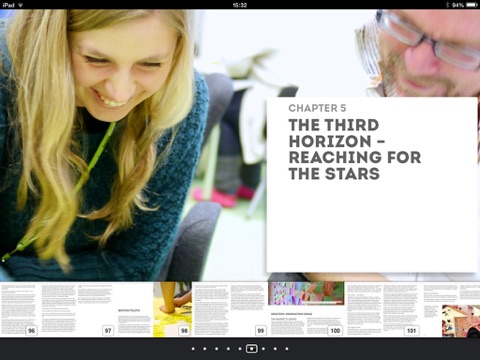Viewport: 480px width, 360px height.
Task: Click the 96 page number badge
Action: tap(32, 331)
